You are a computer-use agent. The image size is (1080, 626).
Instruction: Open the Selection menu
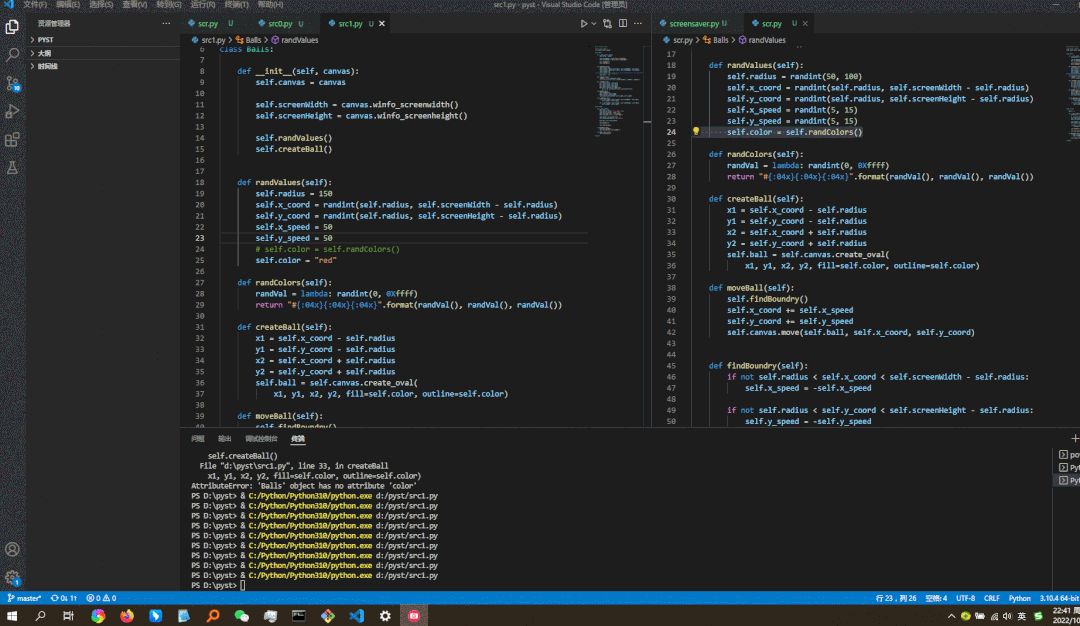[x=101, y=4]
